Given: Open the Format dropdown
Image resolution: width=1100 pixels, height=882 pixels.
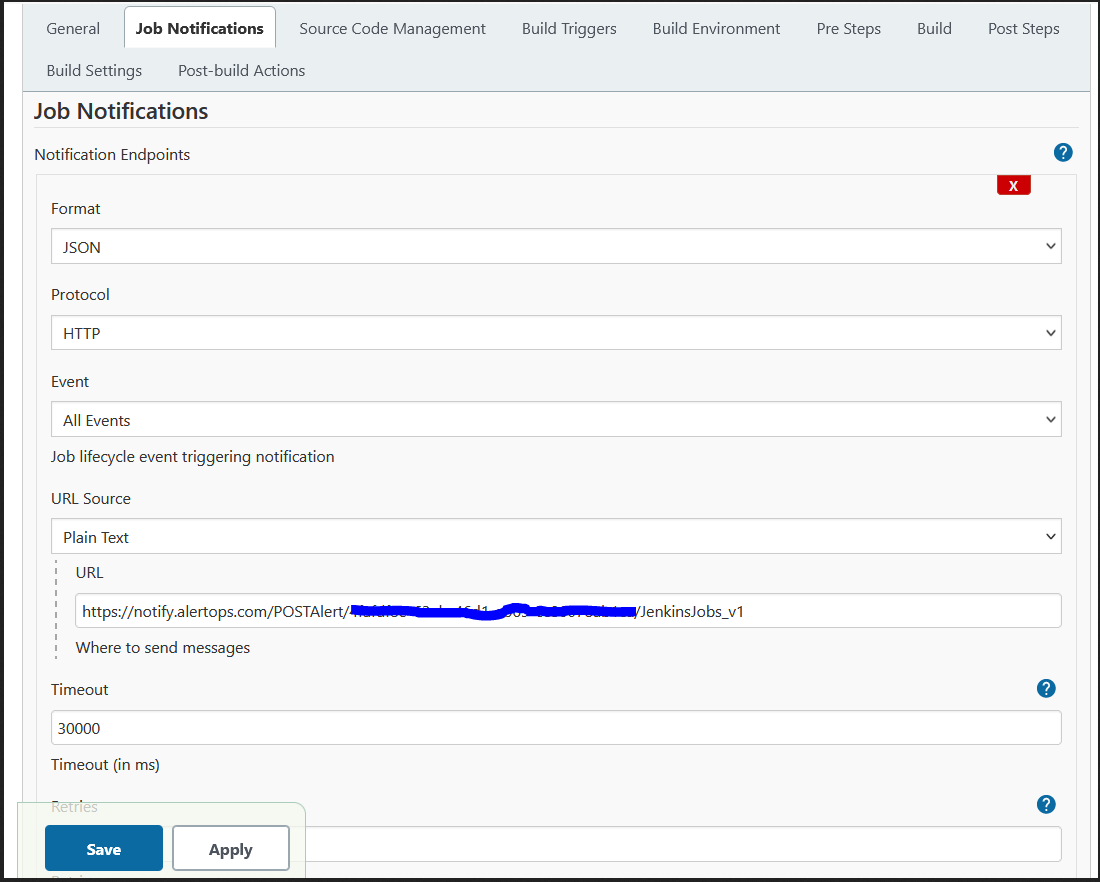Looking at the screenshot, I should pyautogui.click(x=556, y=247).
